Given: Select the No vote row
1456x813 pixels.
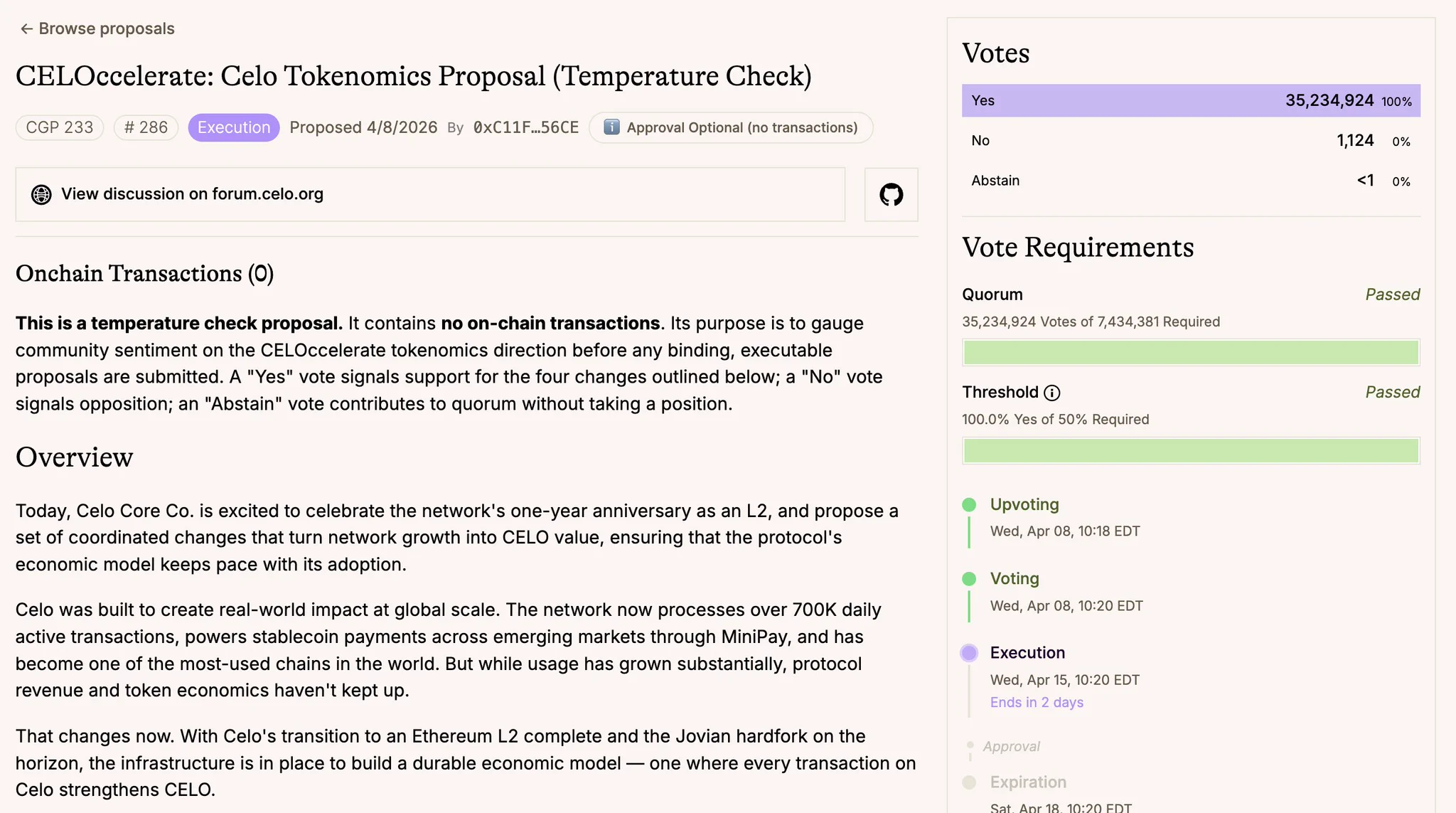Looking at the screenshot, I should [x=1191, y=141].
